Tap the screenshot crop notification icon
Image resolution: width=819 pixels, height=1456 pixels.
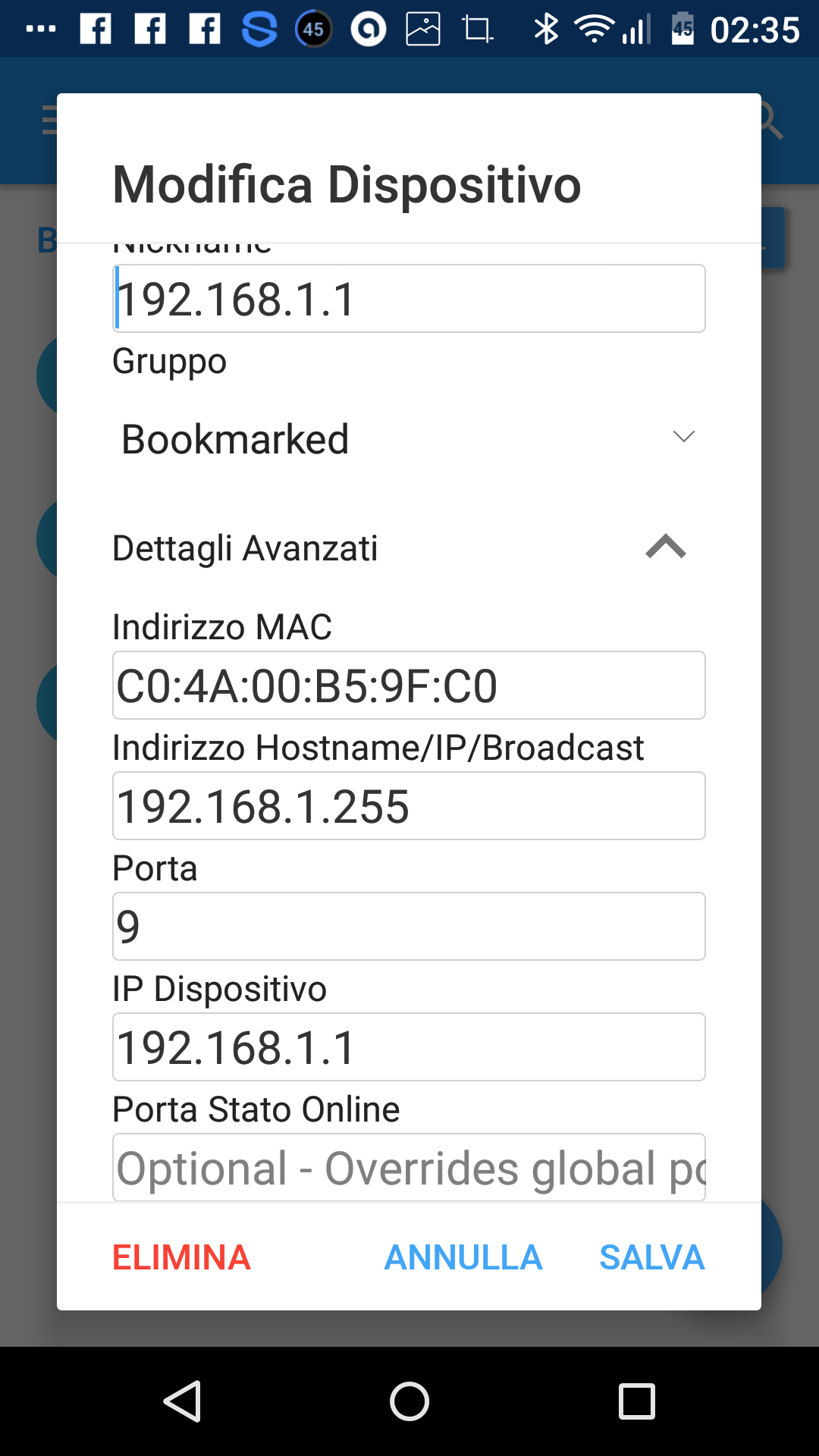[x=478, y=30]
